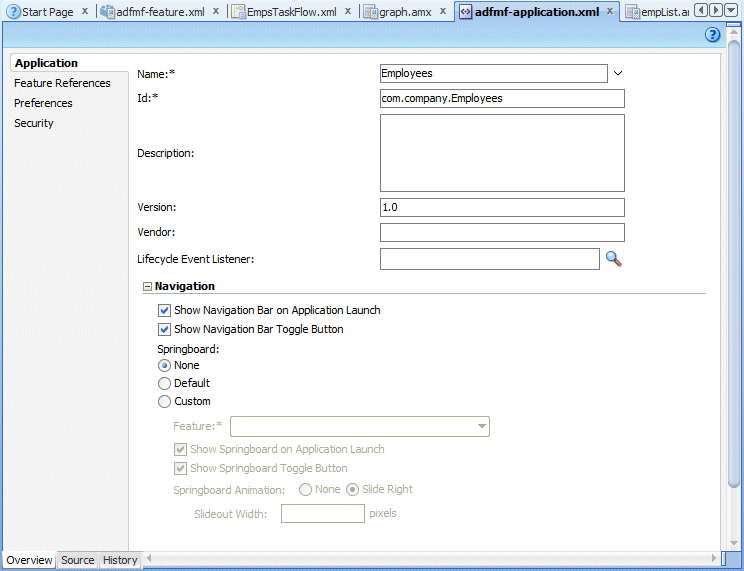
Task: Toggle Show Springboard on Application Launch
Action: tap(180, 449)
